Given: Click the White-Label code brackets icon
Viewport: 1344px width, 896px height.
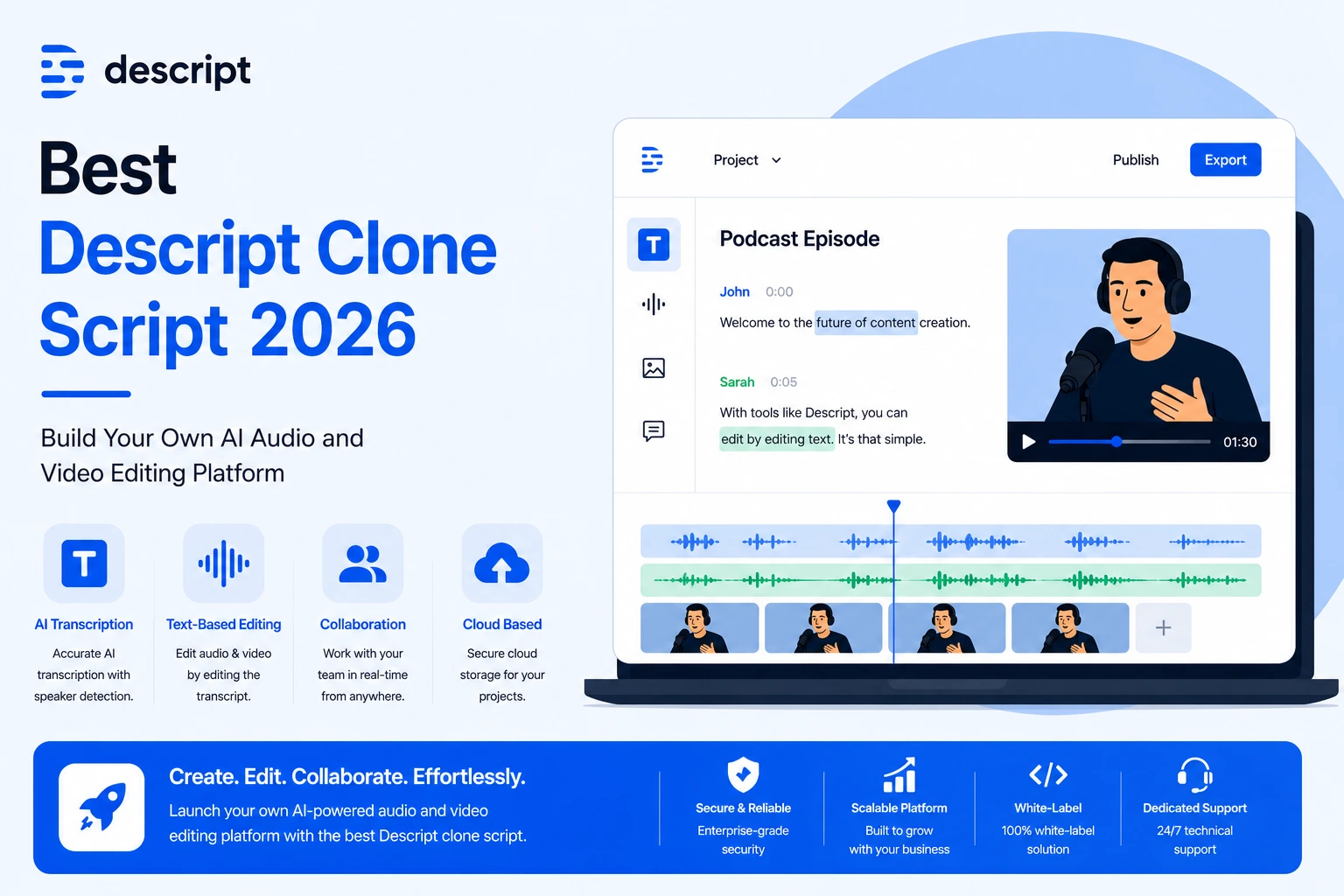Looking at the screenshot, I should 1048,774.
